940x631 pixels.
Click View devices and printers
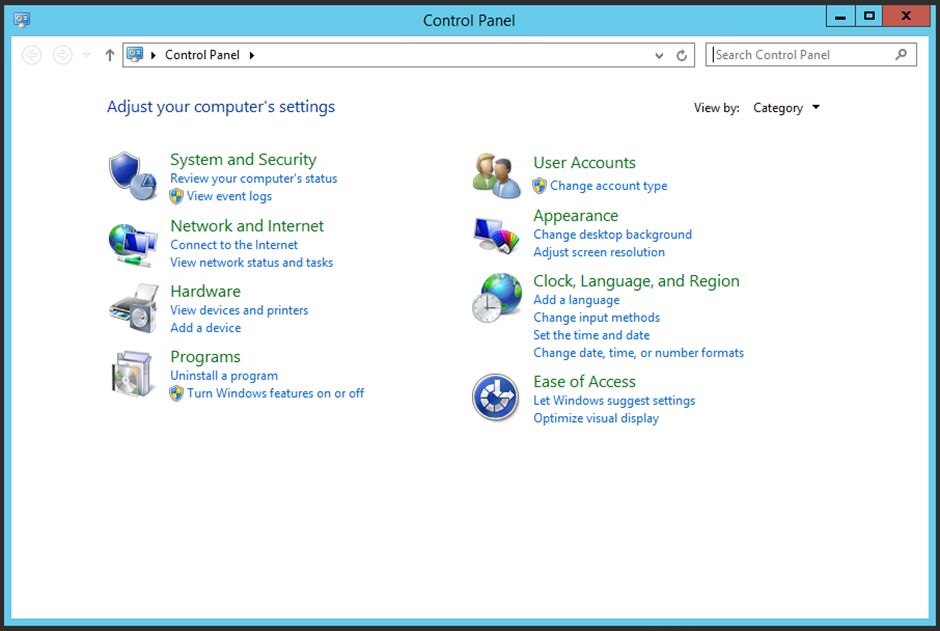239,310
